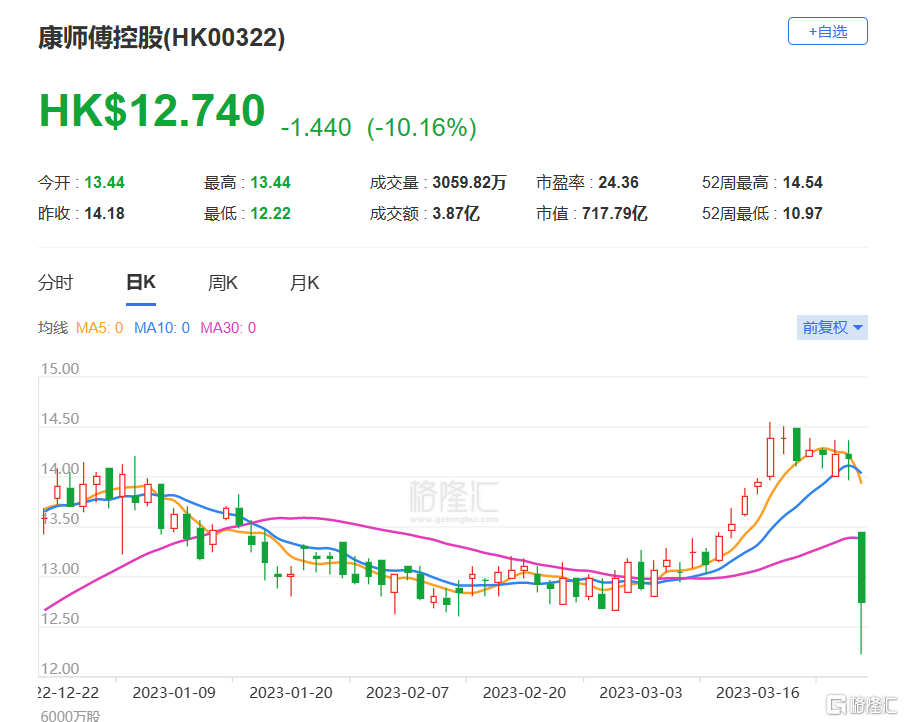The image size is (905, 722).
Task: Click the price change -1.440
Action: (316, 128)
